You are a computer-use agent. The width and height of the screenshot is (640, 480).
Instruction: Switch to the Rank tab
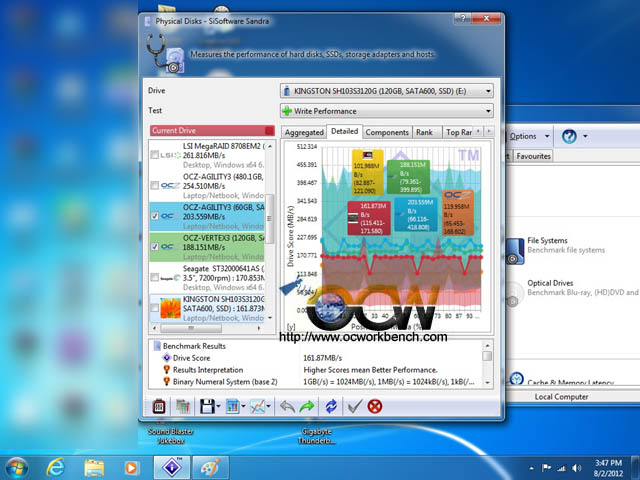pyautogui.click(x=424, y=132)
